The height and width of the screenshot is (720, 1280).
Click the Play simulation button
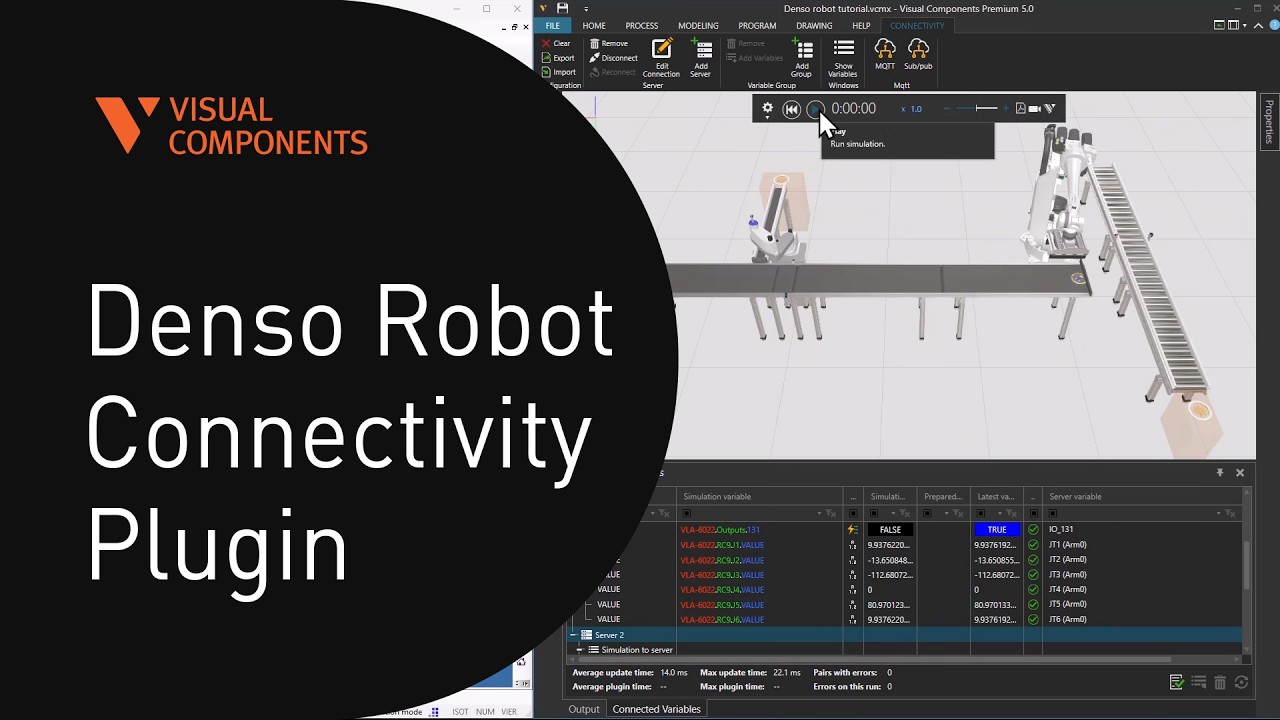pos(815,109)
